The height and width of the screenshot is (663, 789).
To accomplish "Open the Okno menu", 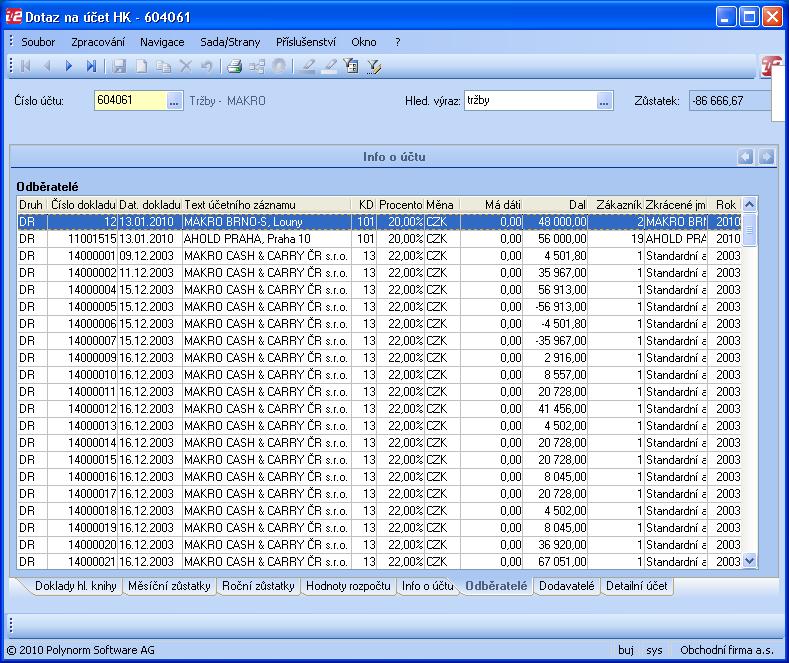I will click(x=364, y=42).
